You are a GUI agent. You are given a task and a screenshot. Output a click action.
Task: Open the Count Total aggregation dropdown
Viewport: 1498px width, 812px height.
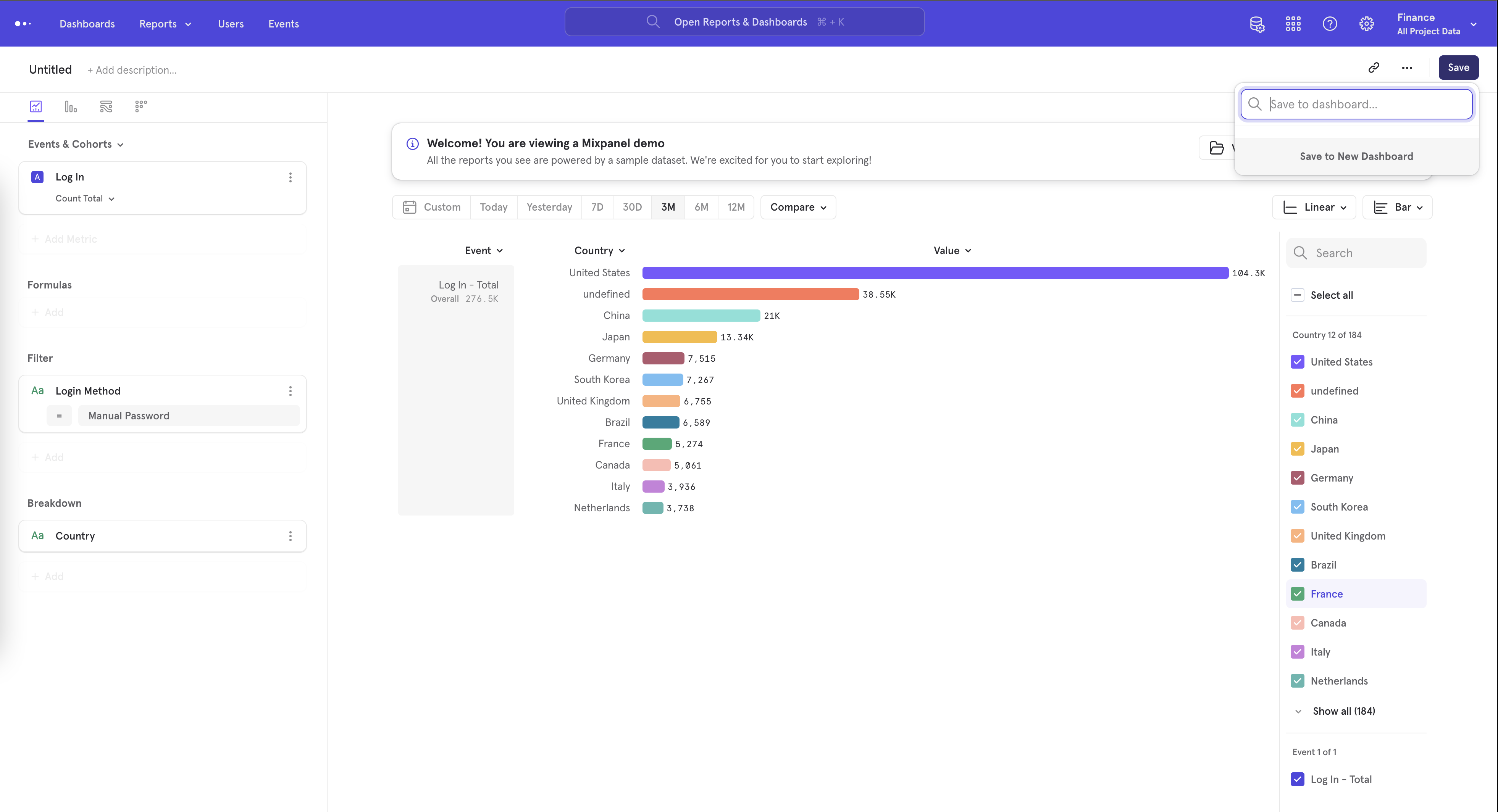point(85,198)
